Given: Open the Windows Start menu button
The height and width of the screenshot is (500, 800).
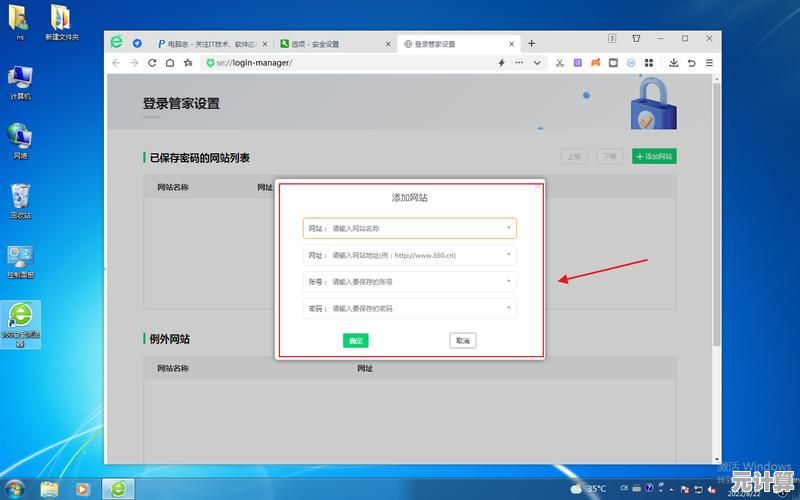Looking at the screenshot, I should [14, 489].
